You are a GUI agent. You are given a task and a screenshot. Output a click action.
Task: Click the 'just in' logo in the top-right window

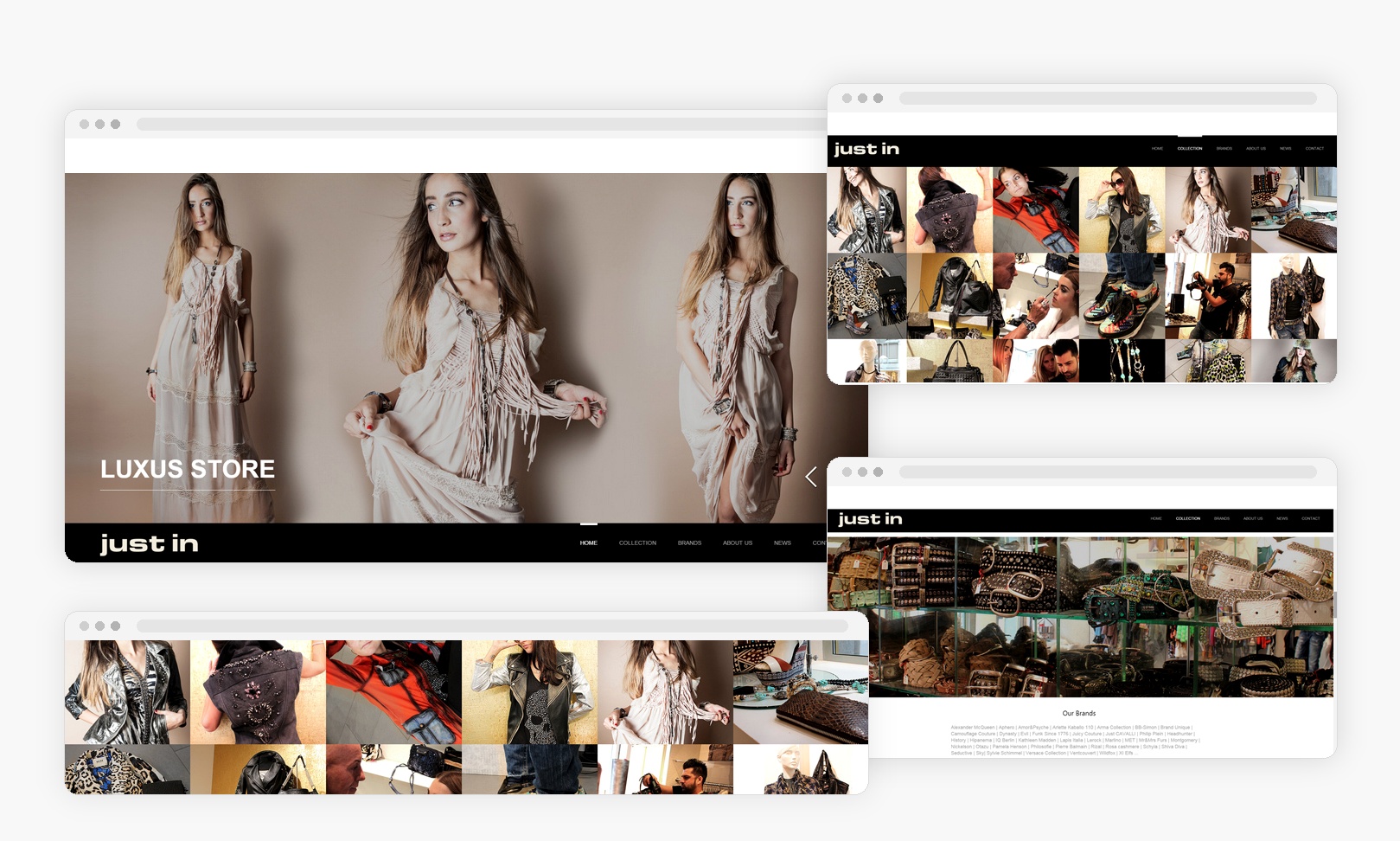[x=866, y=149]
